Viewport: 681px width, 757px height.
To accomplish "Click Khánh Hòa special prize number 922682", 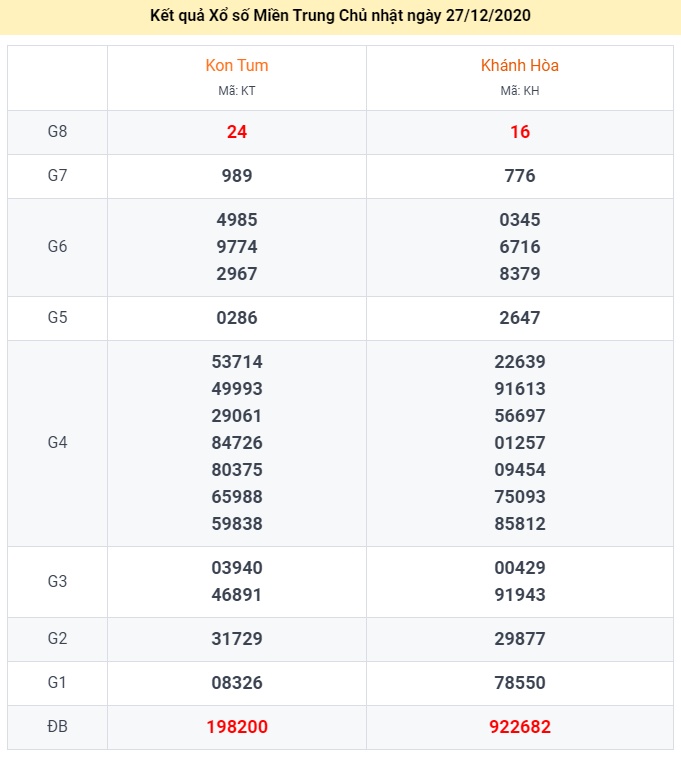I will pyautogui.click(x=520, y=727).
